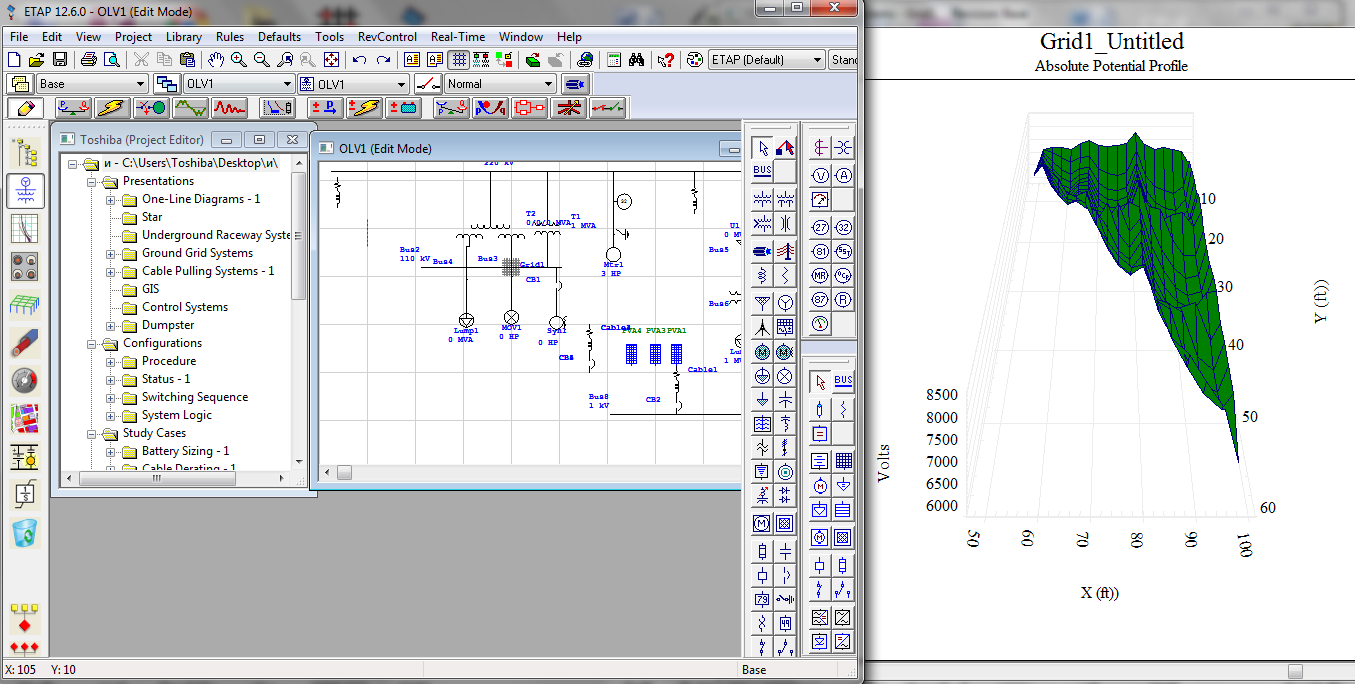This screenshot has height=684, width=1355.
Task: Insert a BUS element from the AC palette
Action: (762, 171)
